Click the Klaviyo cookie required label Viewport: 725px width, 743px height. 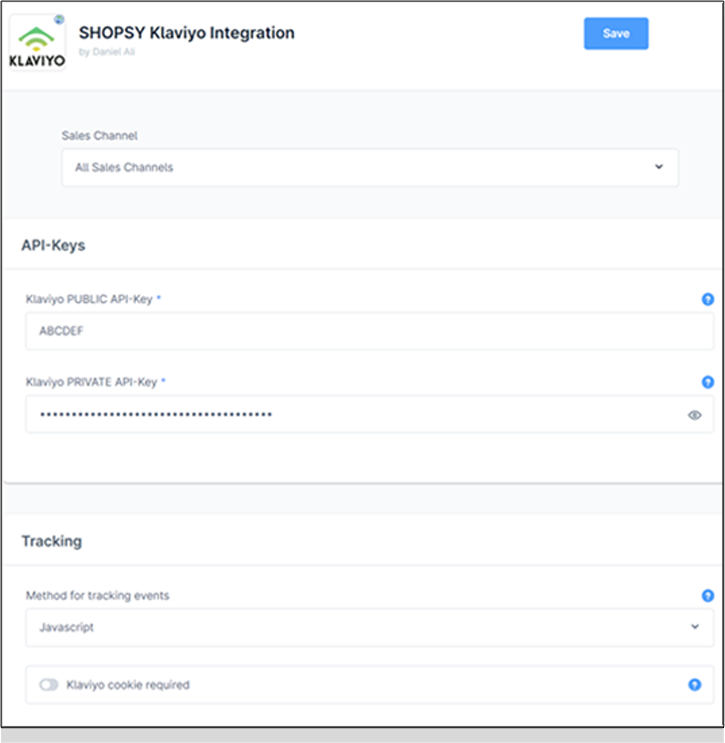click(128, 685)
